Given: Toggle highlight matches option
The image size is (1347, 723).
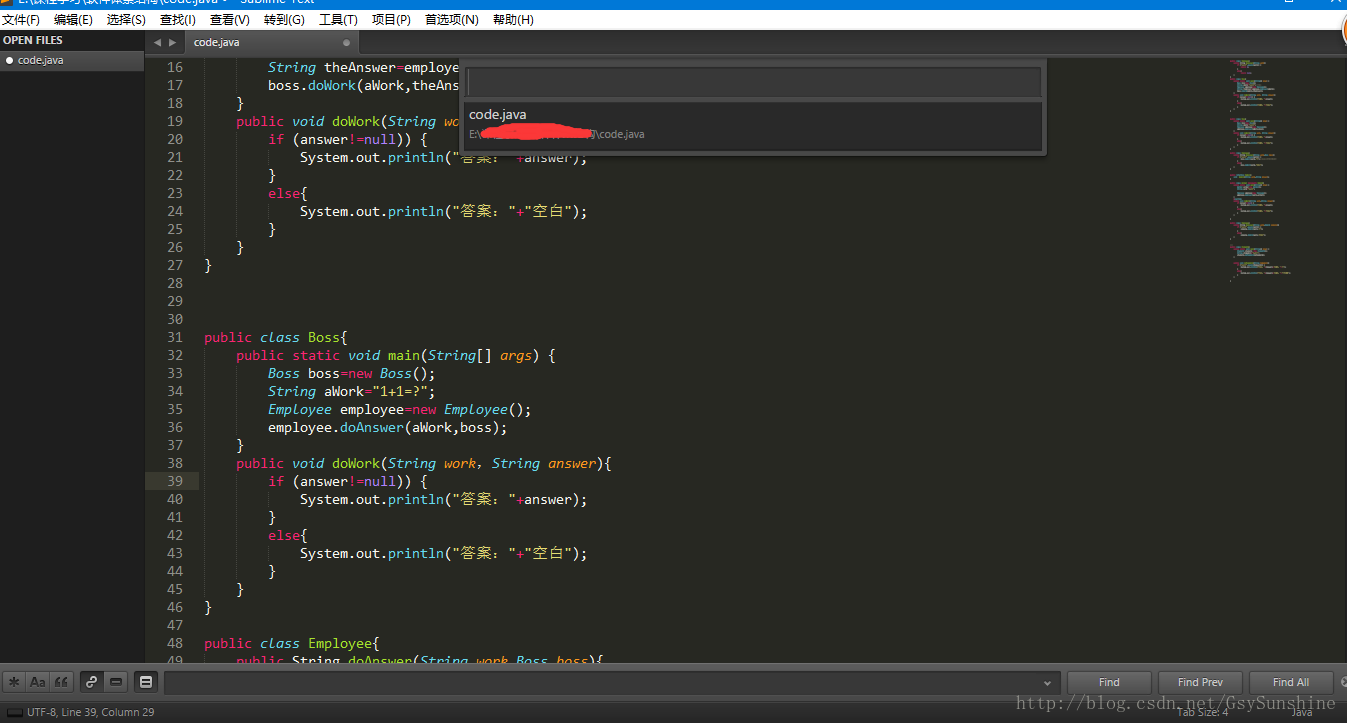Looking at the screenshot, I should (146, 682).
